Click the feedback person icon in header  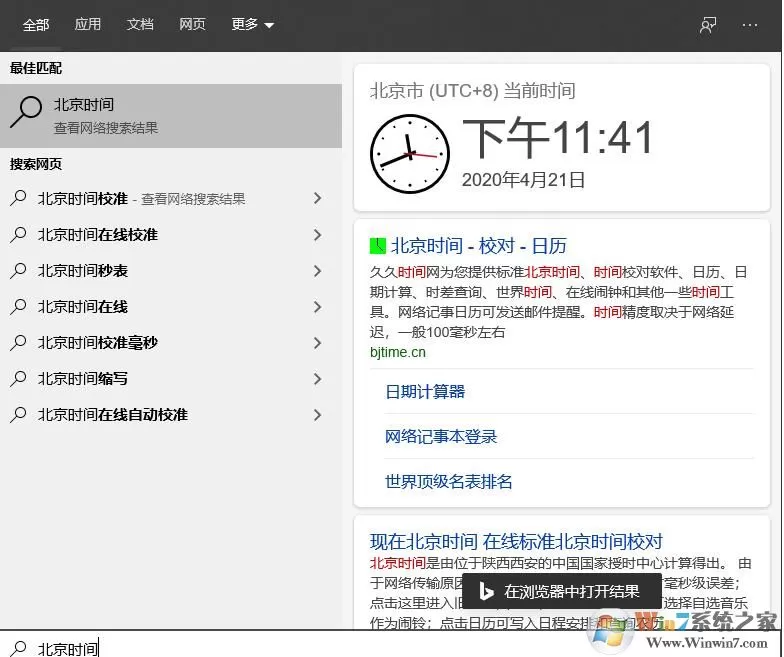pos(708,24)
